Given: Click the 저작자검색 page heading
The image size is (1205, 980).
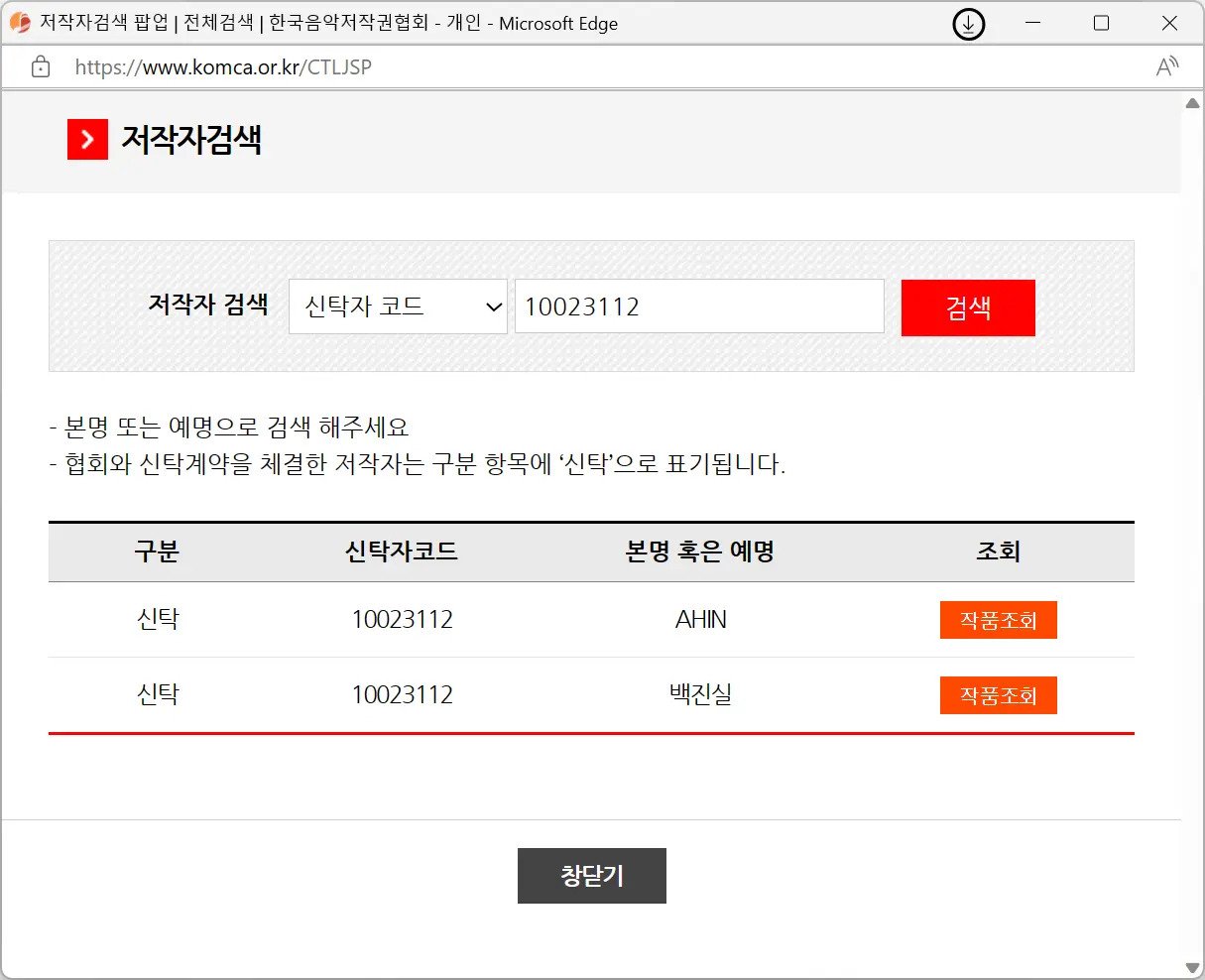Looking at the screenshot, I should [191, 140].
